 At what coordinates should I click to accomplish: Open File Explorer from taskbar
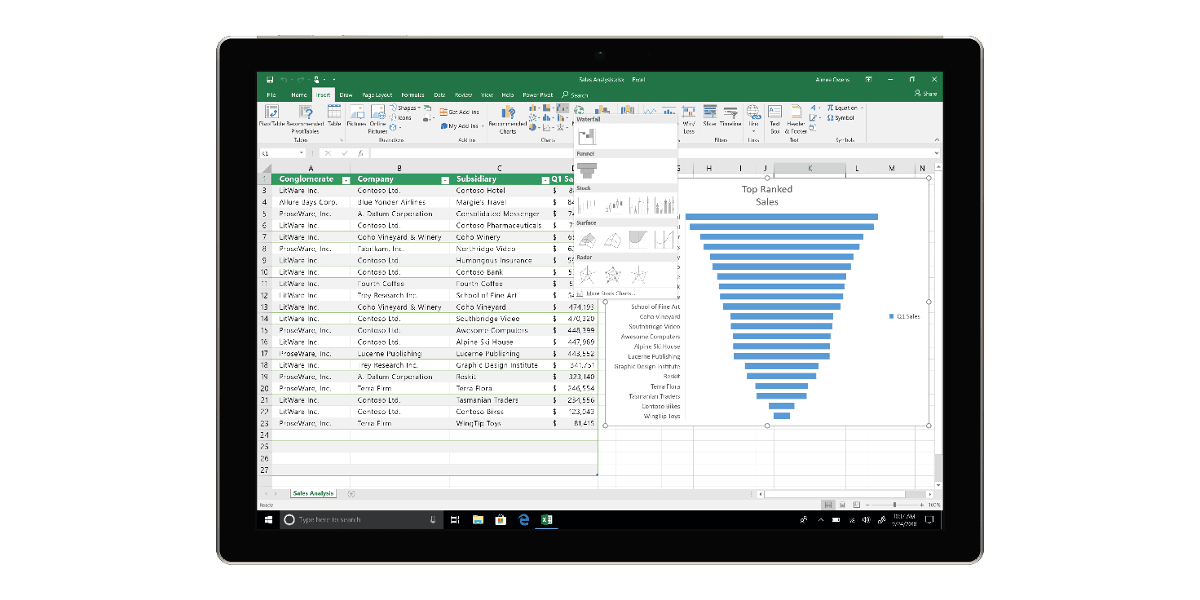(478, 520)
